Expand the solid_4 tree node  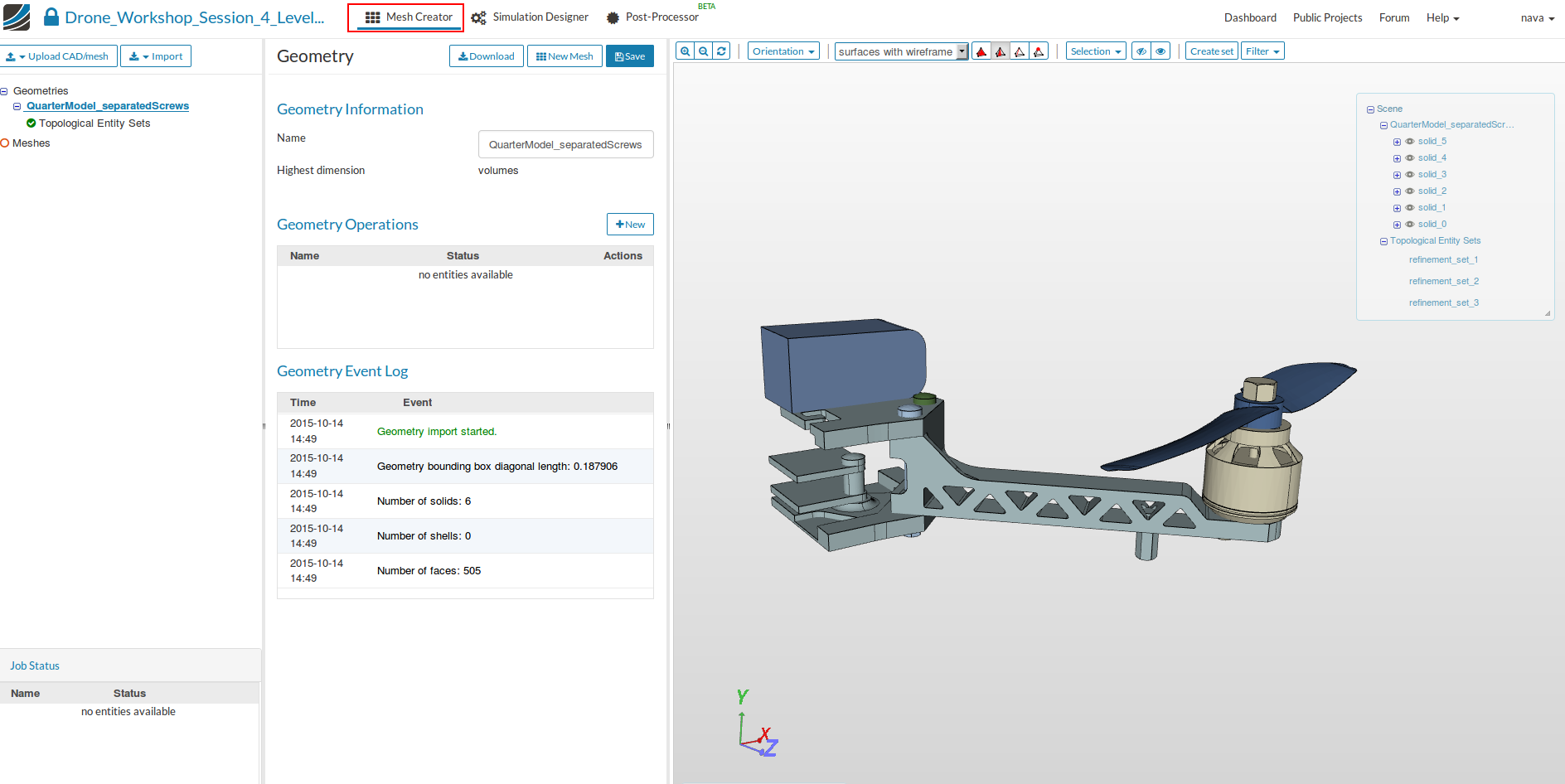1397,158
